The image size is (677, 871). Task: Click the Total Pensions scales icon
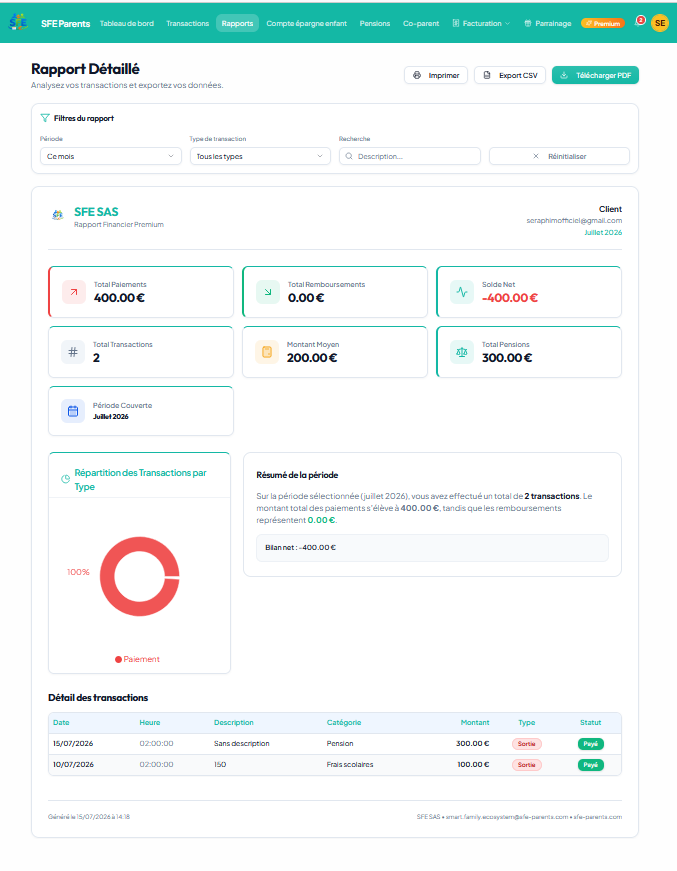(x=462, y=352)
